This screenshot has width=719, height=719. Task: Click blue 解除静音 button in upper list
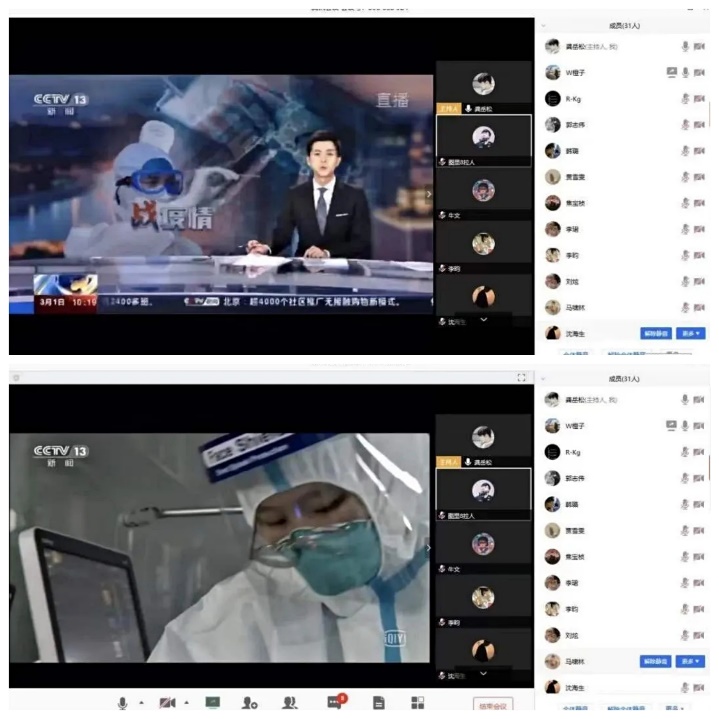656,333
